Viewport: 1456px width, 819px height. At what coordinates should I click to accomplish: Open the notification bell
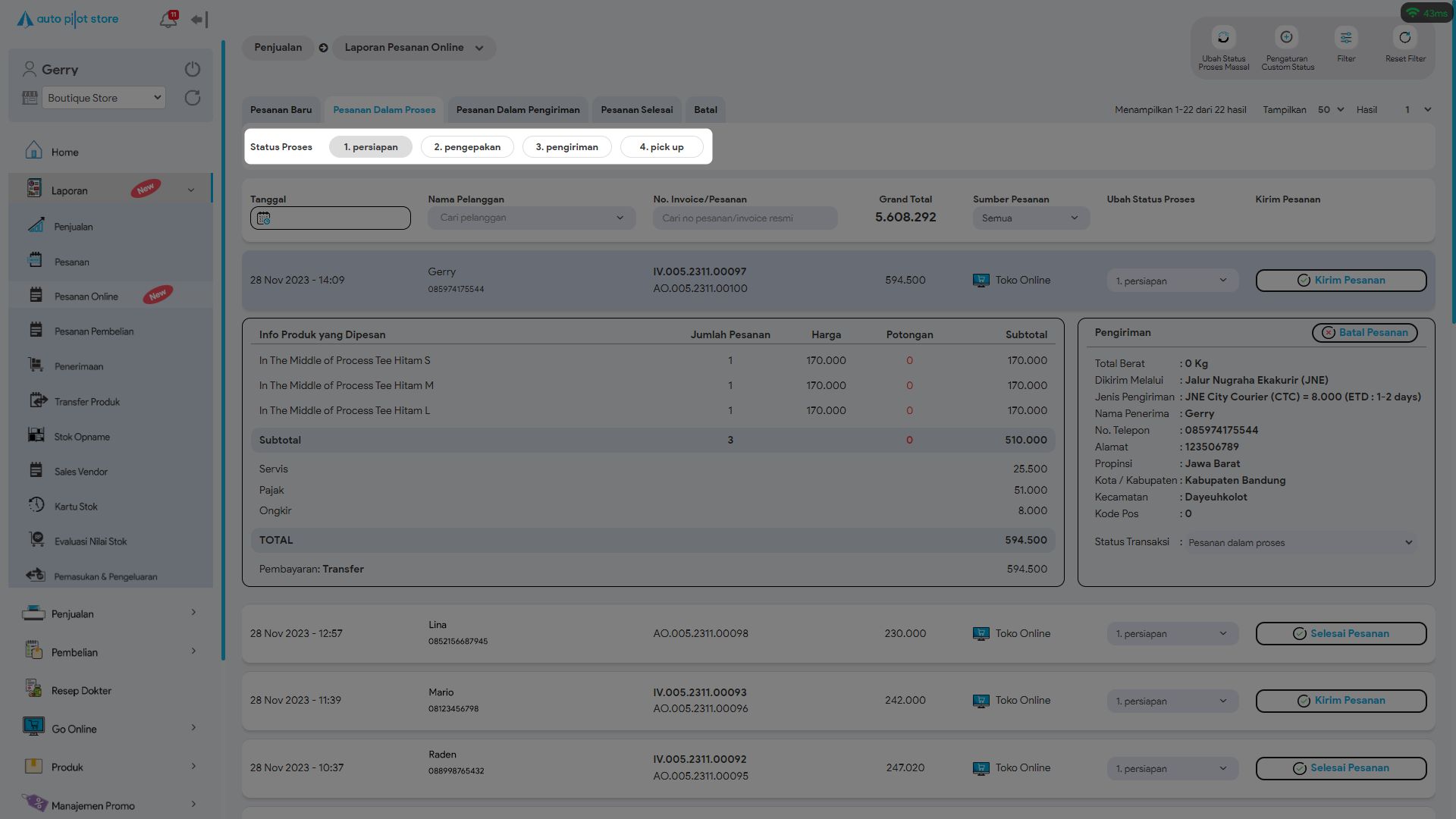[x=168, y=20]
